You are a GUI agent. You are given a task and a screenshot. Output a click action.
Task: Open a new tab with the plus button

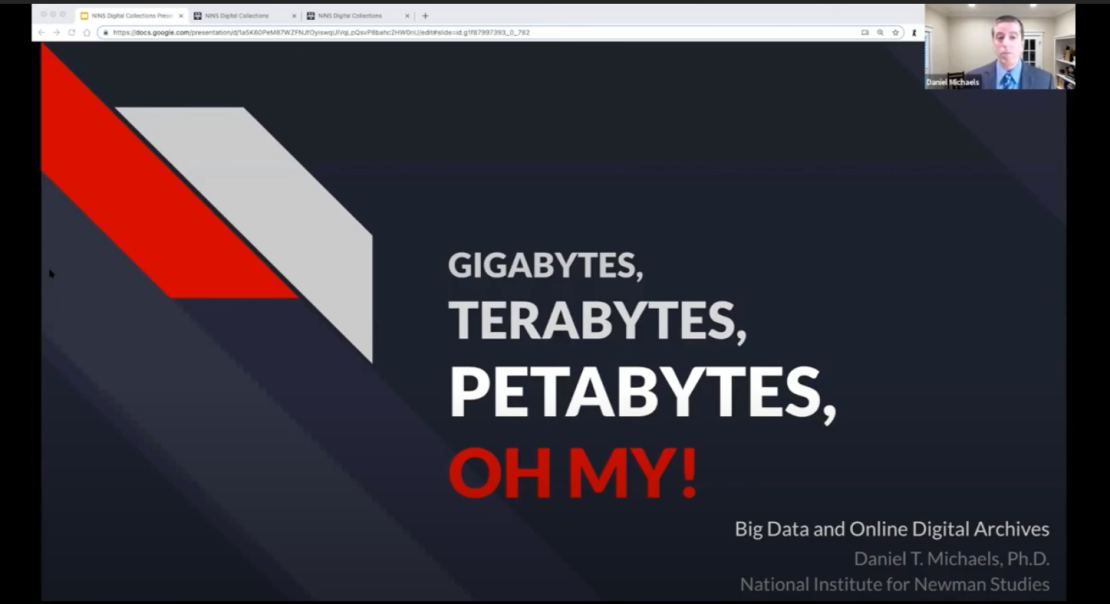click(x=424, y=16)
